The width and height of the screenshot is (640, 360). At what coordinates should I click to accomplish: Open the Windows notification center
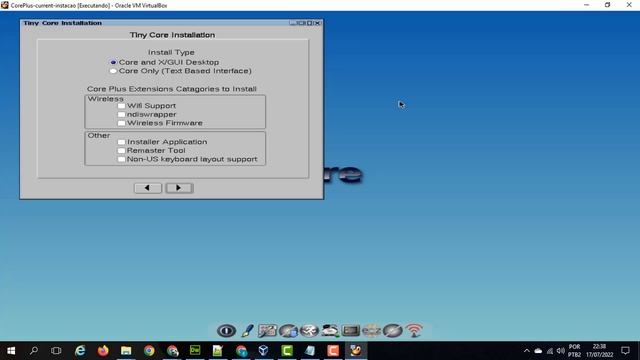(625, 351)
